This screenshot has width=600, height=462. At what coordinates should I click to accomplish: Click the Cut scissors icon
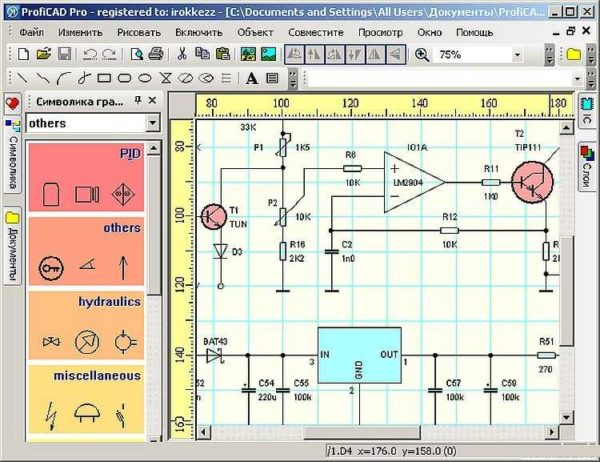[182, 54]
